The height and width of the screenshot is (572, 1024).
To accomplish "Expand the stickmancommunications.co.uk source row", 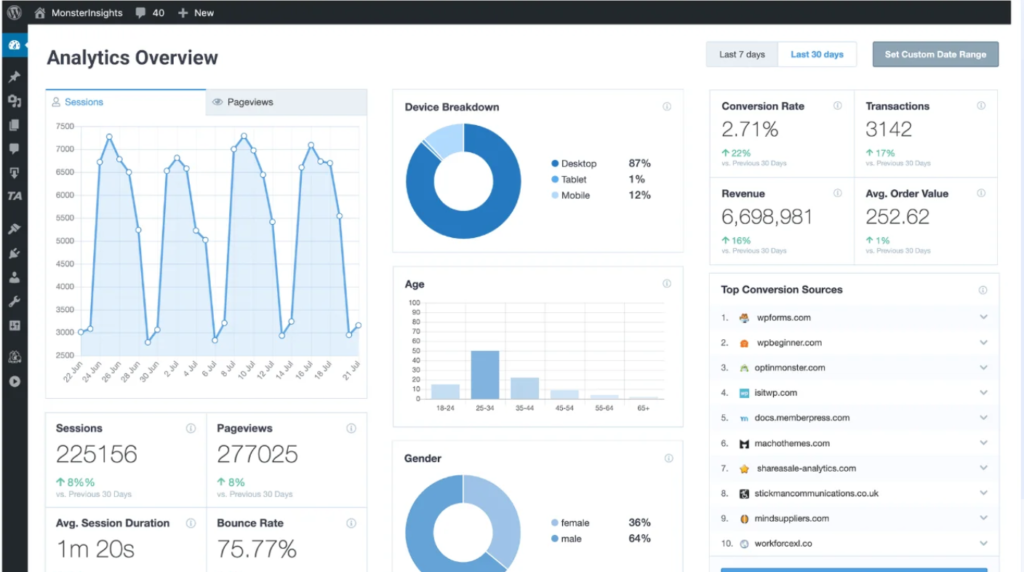I will point(984,493).
